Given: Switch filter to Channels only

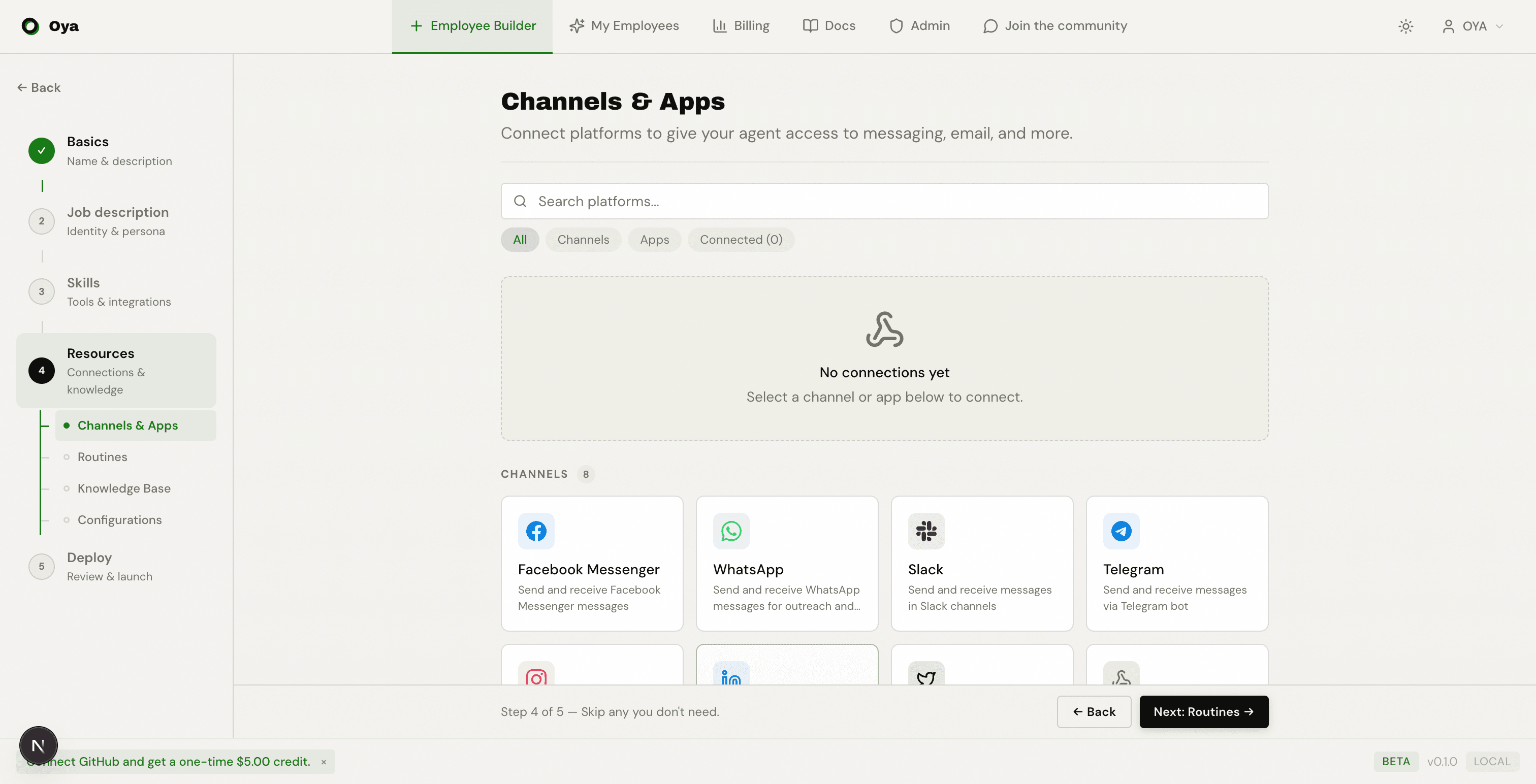Looking at the screenshot, I should (583, 239).
